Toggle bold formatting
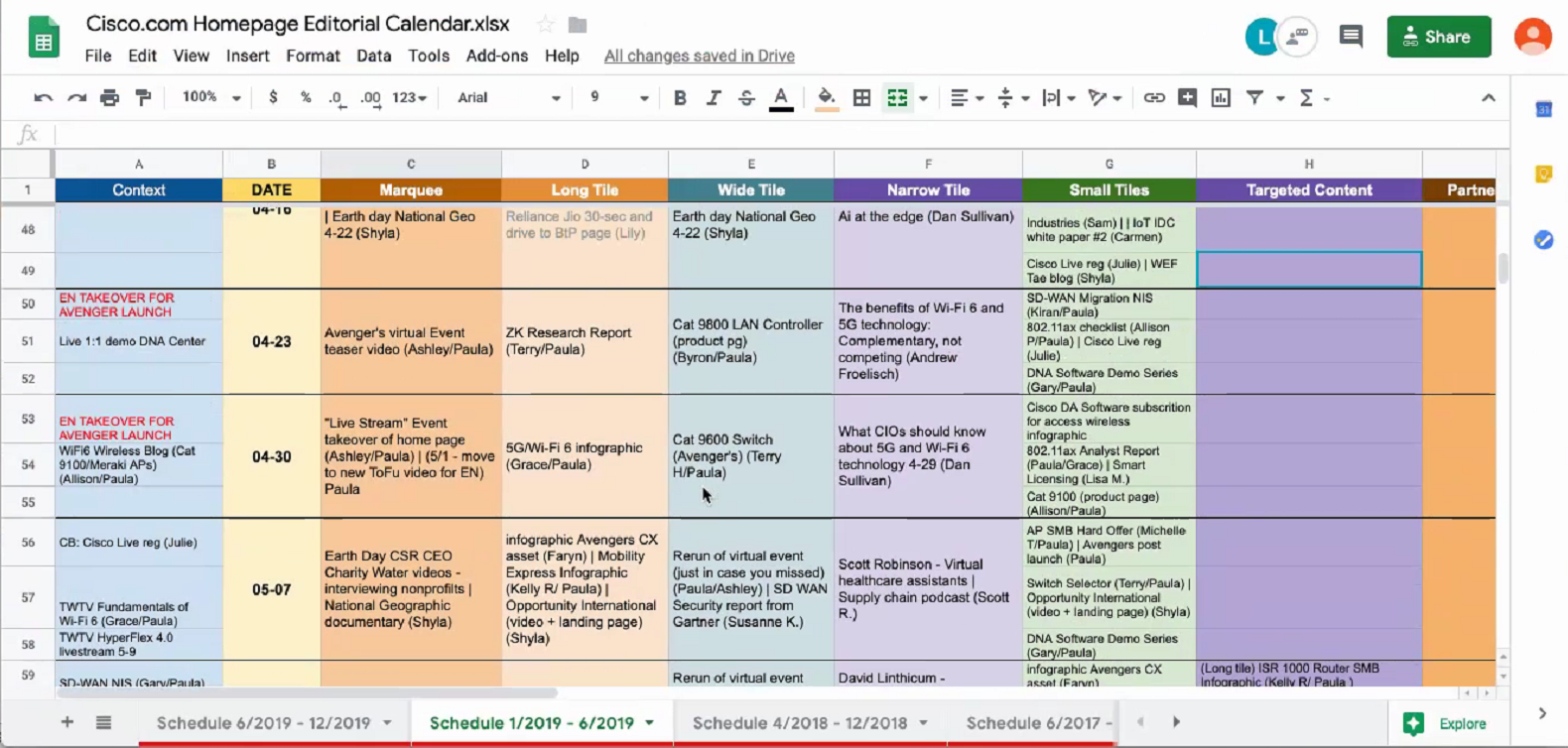 [680, 97]
